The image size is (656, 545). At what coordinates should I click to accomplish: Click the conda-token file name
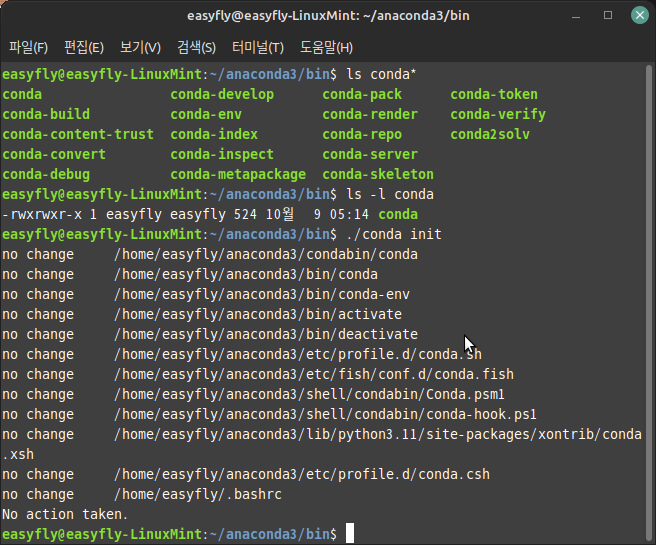[494, 95]
